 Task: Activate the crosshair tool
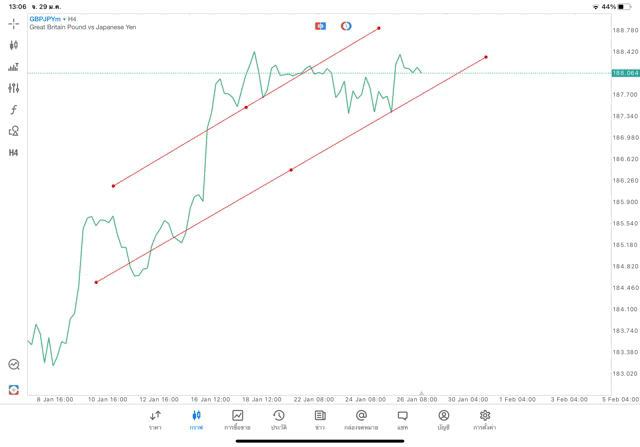pos(14,24)
